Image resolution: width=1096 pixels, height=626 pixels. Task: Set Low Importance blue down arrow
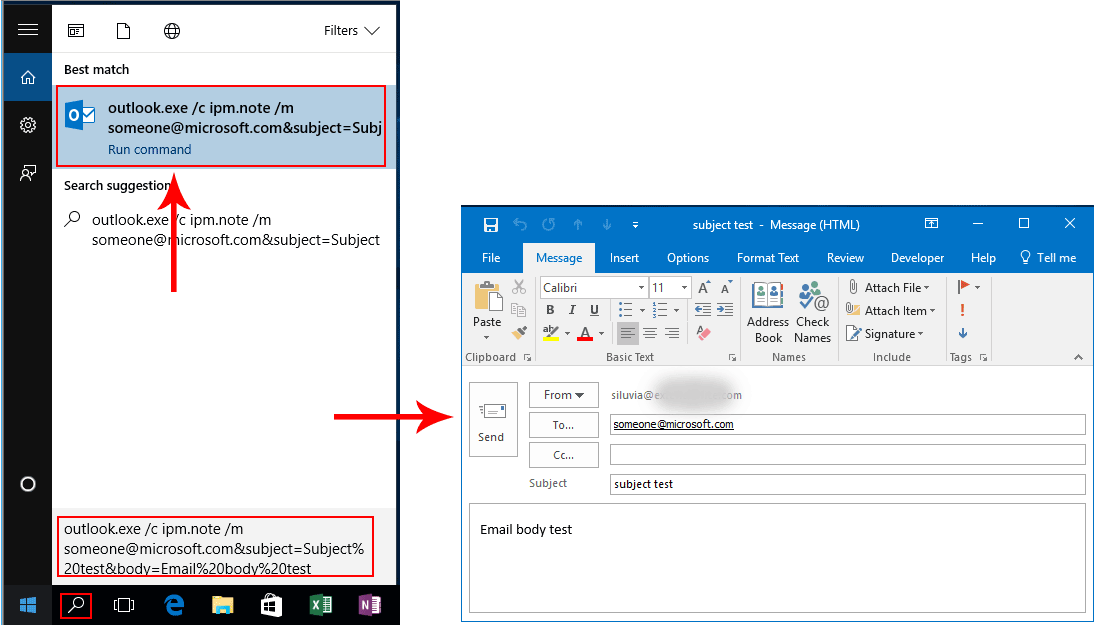point(963,333)
